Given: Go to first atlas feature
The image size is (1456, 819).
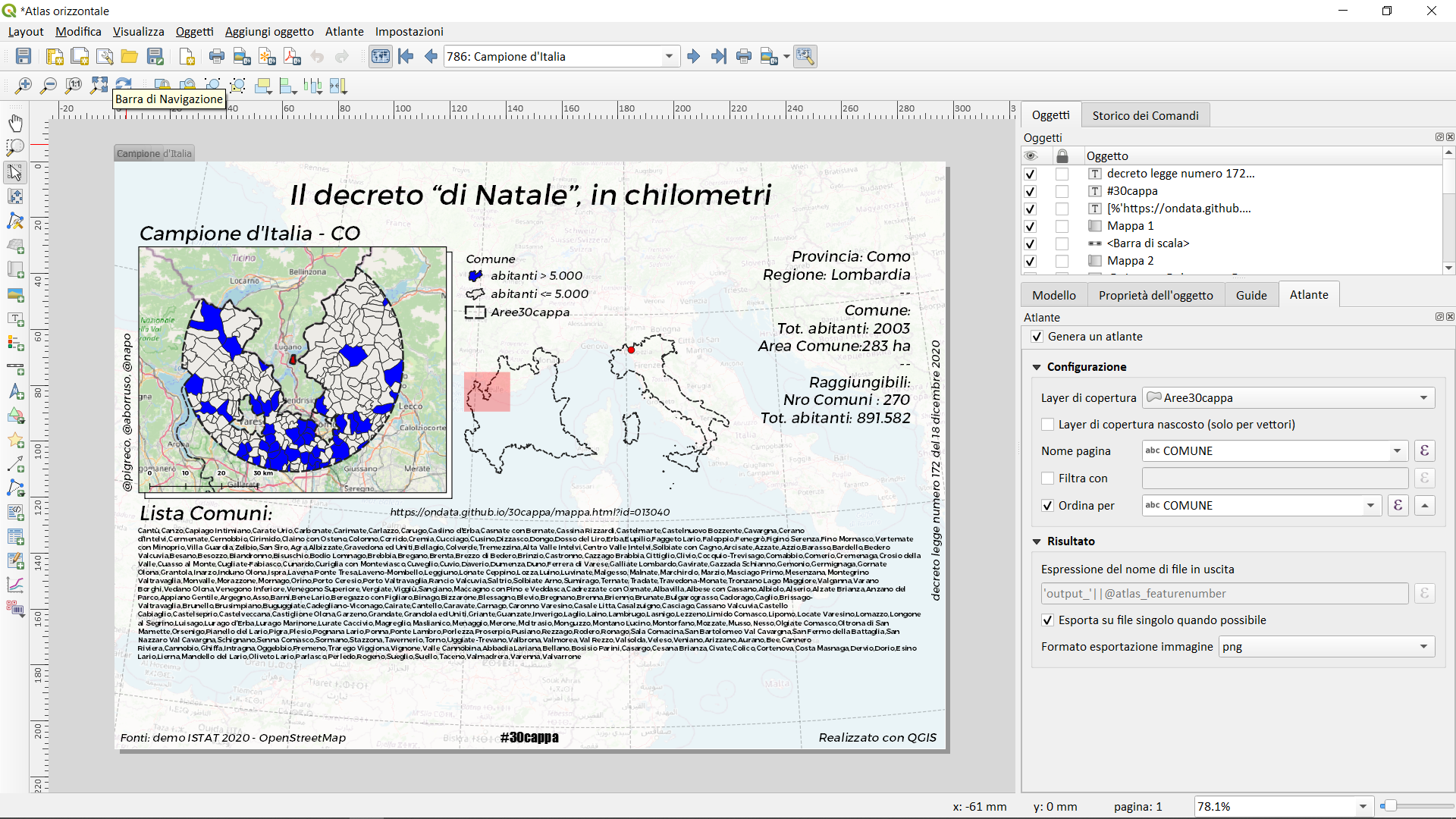Looking at the screenshot, I should (x=406, y=56).
